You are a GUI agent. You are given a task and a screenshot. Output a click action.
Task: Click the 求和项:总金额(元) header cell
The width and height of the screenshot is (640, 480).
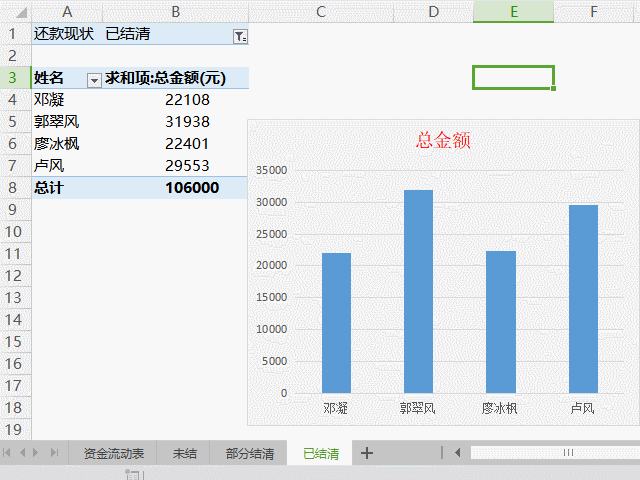pyautogui.click(x=176, y=78)
